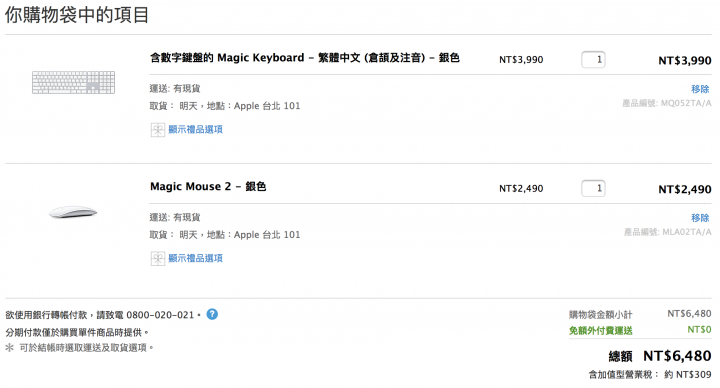720x388 pixels.
Task: Select the product number MLA02TA/A text
Action: [x=687, y=232]
